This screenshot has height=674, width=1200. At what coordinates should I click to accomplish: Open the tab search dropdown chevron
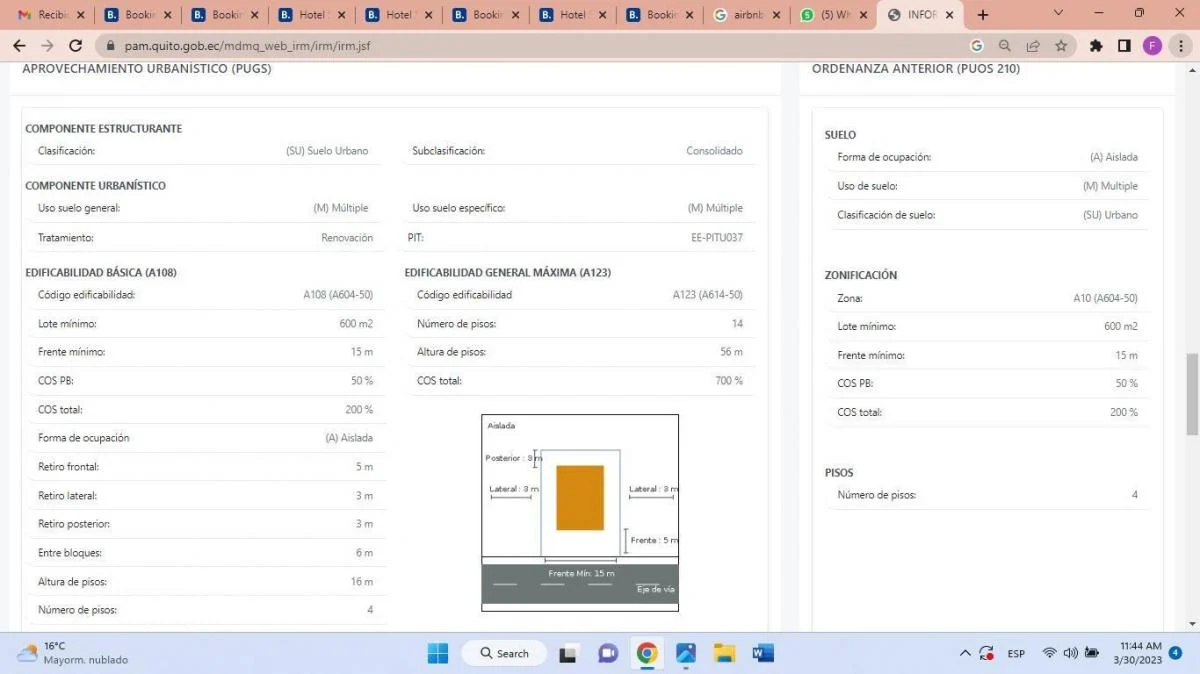coord(1060,14)
